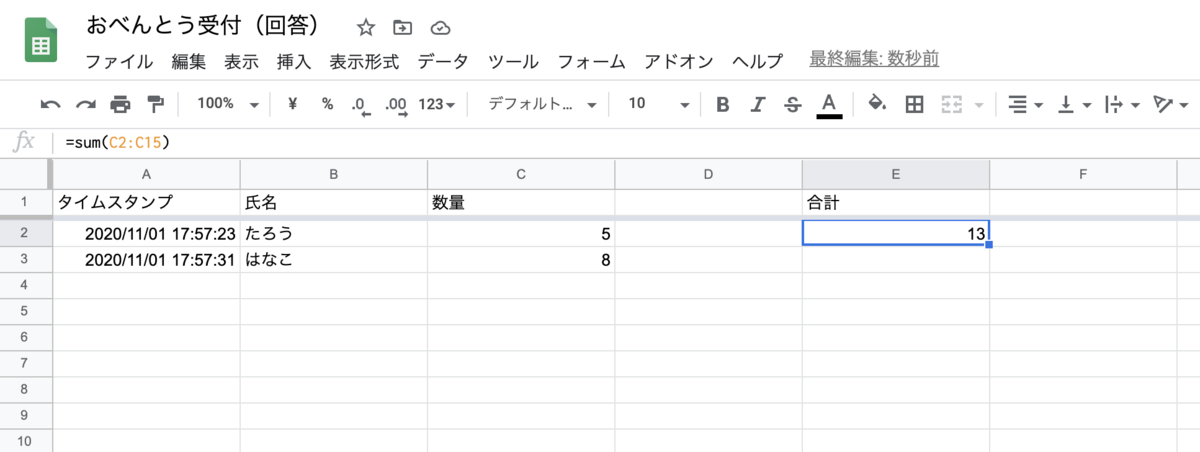Select row 1 header
This screenshot has width=1200, height=452.
pyautogui.click(x=25, y=202)
